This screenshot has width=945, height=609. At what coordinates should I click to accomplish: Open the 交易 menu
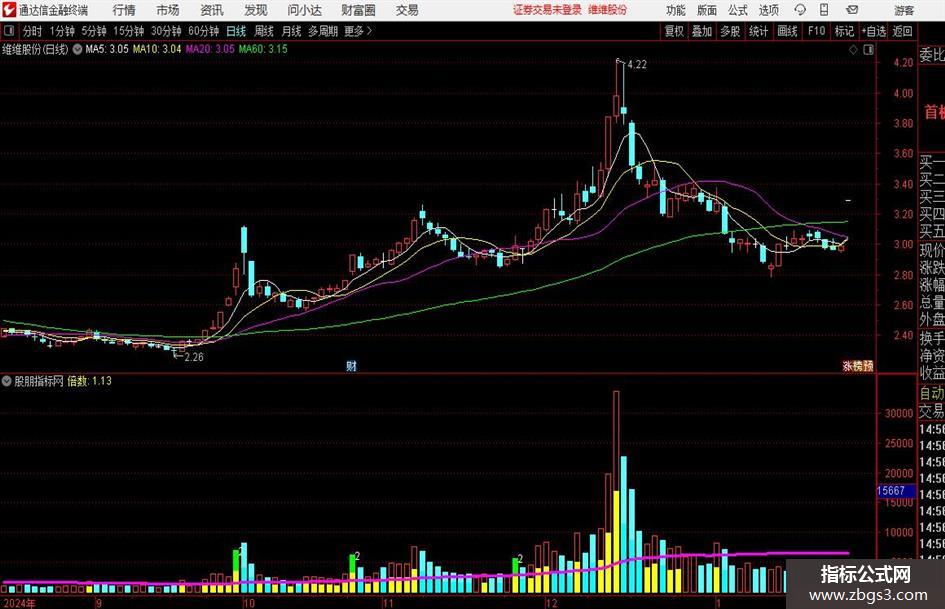click(407, 10)
